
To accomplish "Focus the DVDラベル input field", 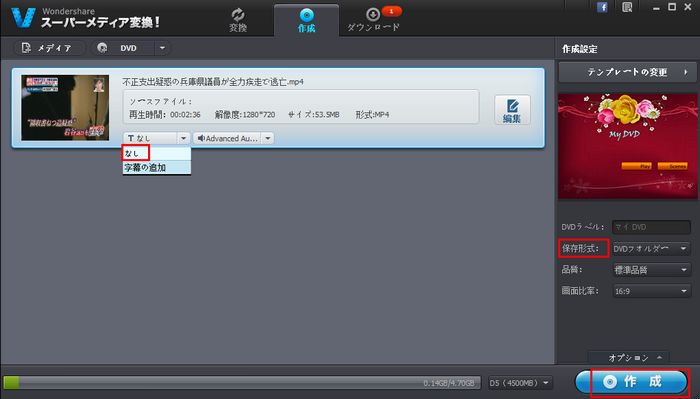I will pyautogui.click(x=651, y=227).
